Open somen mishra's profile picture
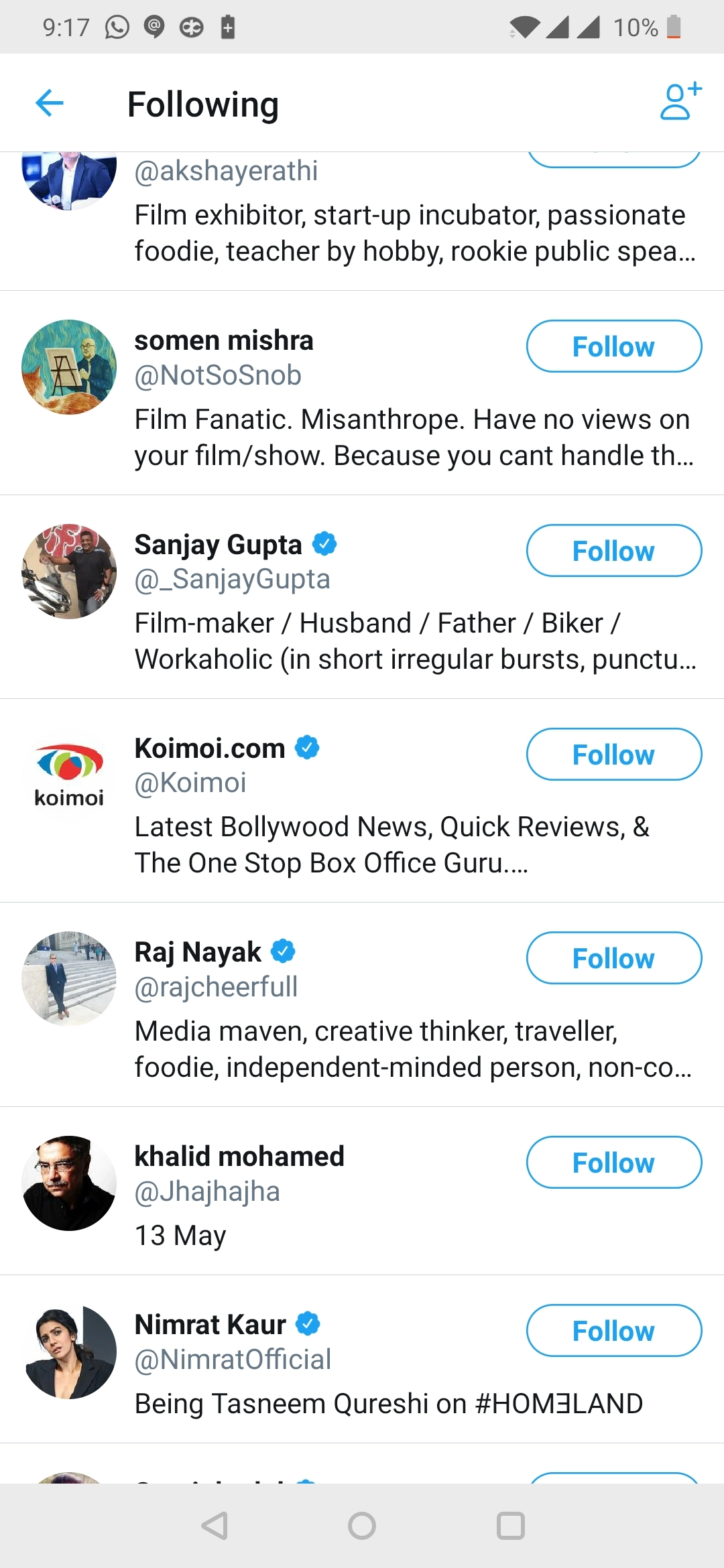 (69, 367)
